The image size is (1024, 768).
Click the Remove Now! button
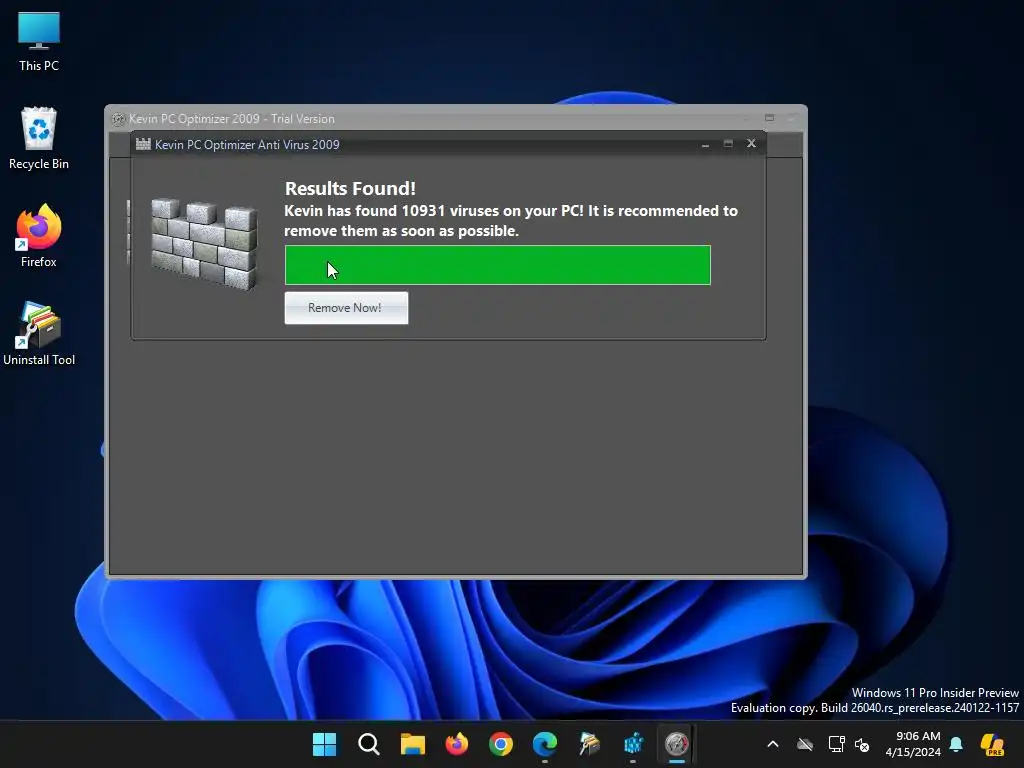click(346, 308)
